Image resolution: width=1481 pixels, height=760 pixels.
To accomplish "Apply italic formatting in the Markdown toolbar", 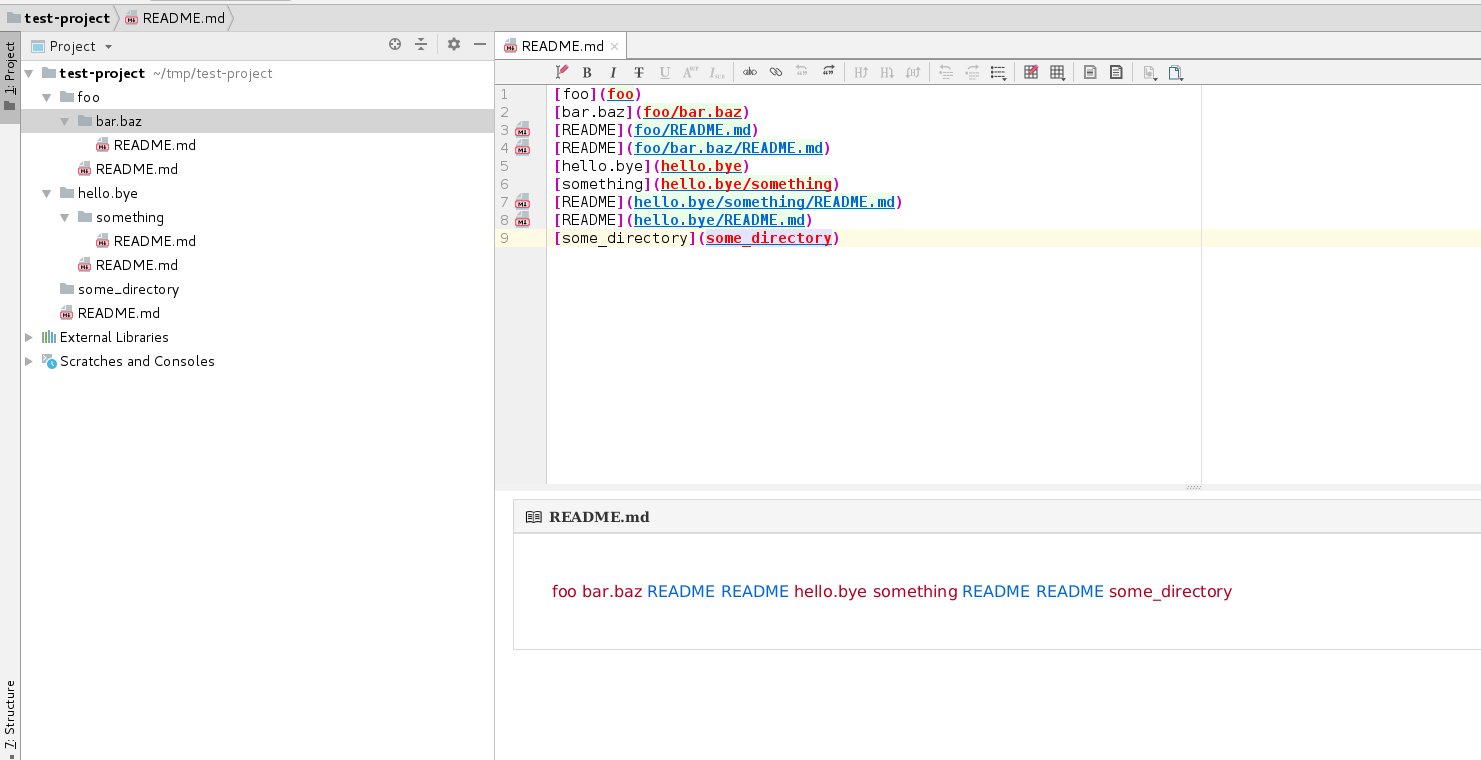I will [x=613, y=71].
